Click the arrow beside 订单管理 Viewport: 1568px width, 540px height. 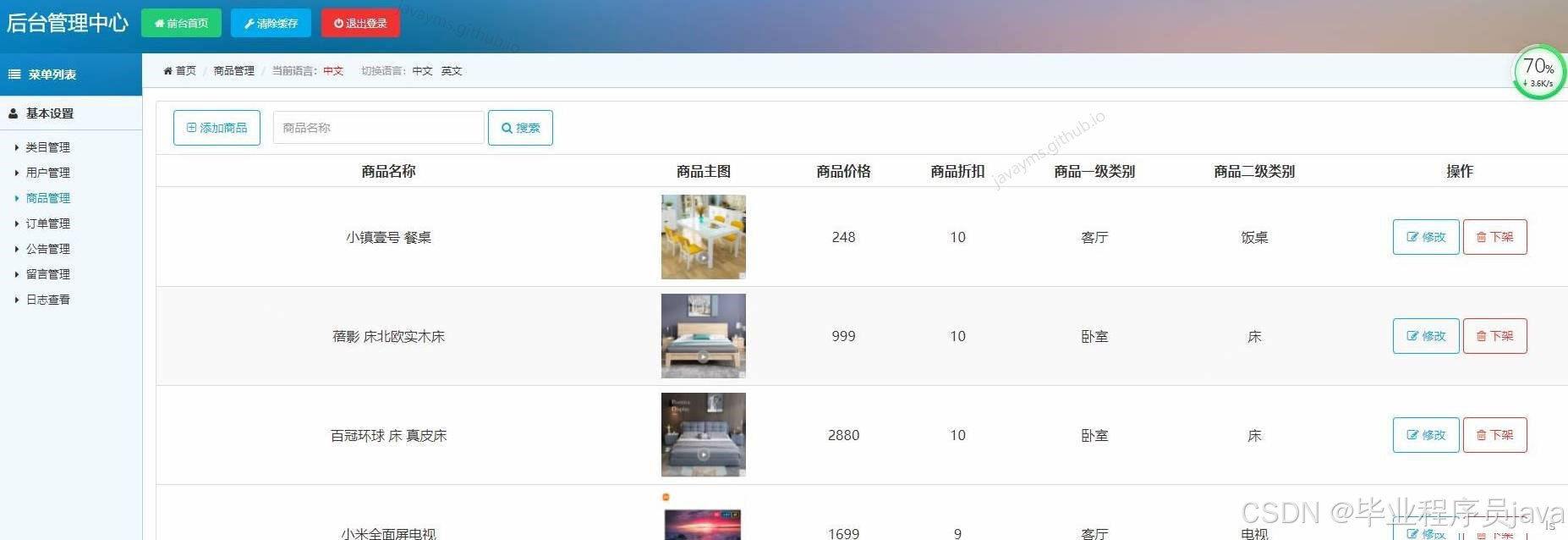[x=17, y=223]
